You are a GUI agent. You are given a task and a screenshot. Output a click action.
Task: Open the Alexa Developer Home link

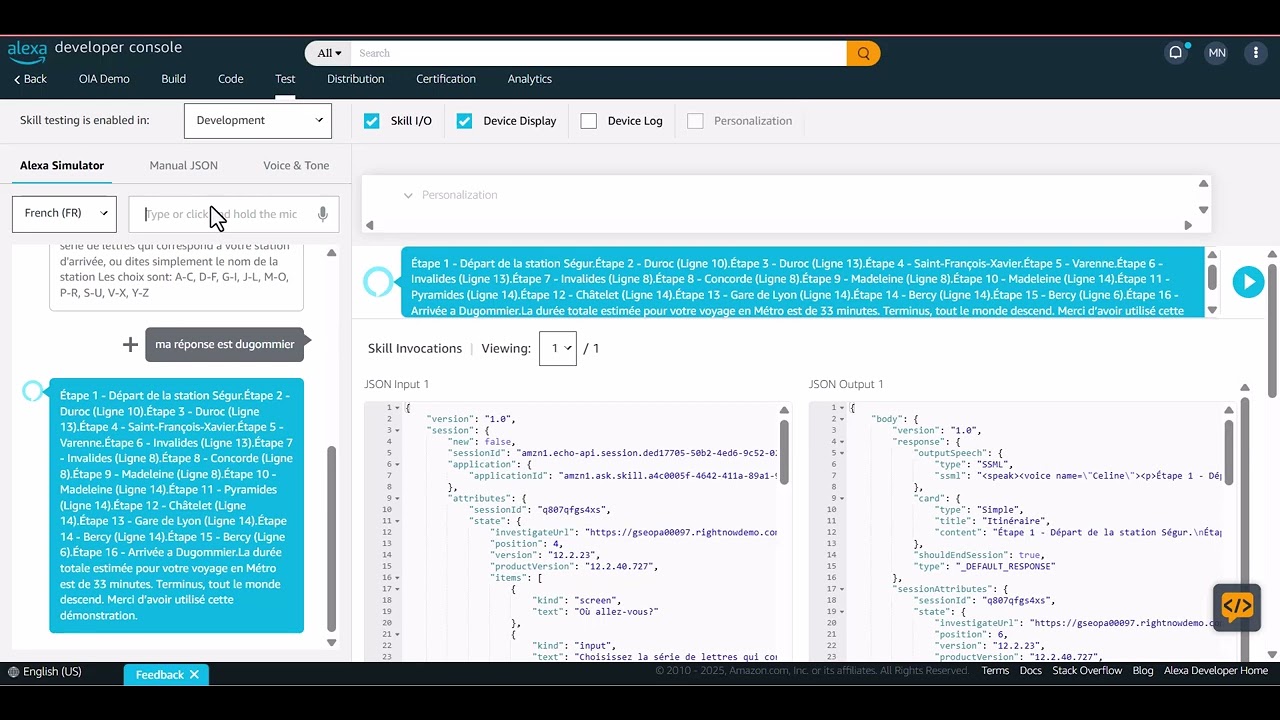click(1216, 671)
